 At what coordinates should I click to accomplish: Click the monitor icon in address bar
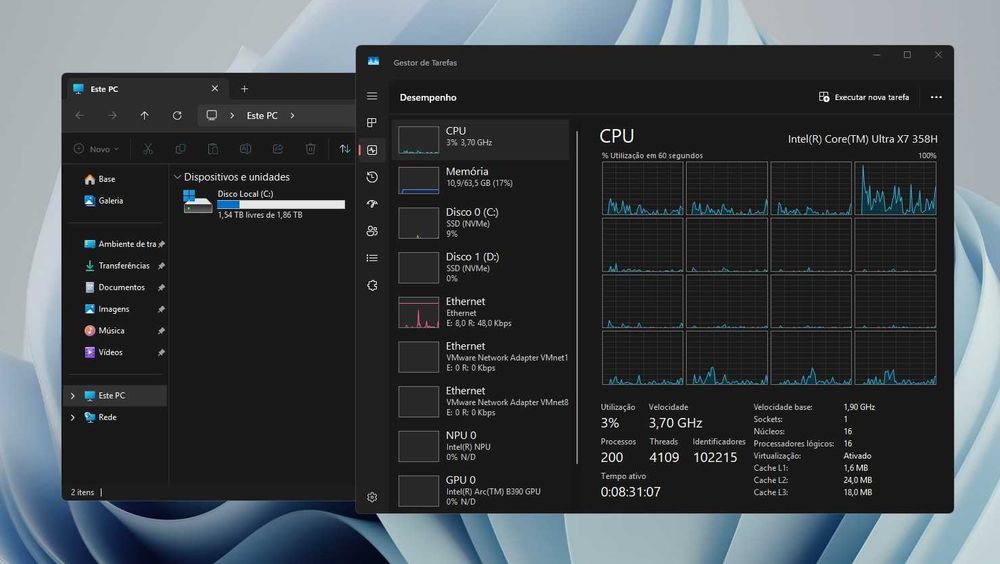tap(212, 115)
